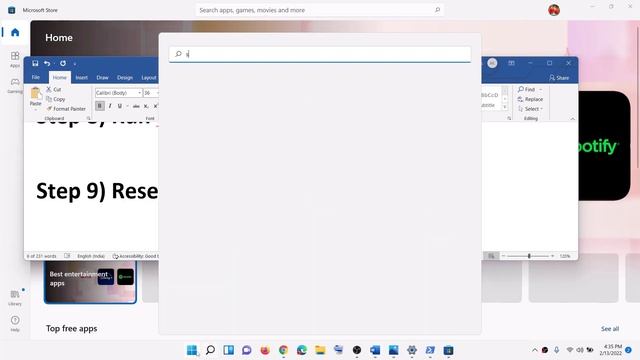The image size is (640, 360).
Task: Click the zoom out minus in Word status bar
Action: pyautogui.click(x=504, y=256)
